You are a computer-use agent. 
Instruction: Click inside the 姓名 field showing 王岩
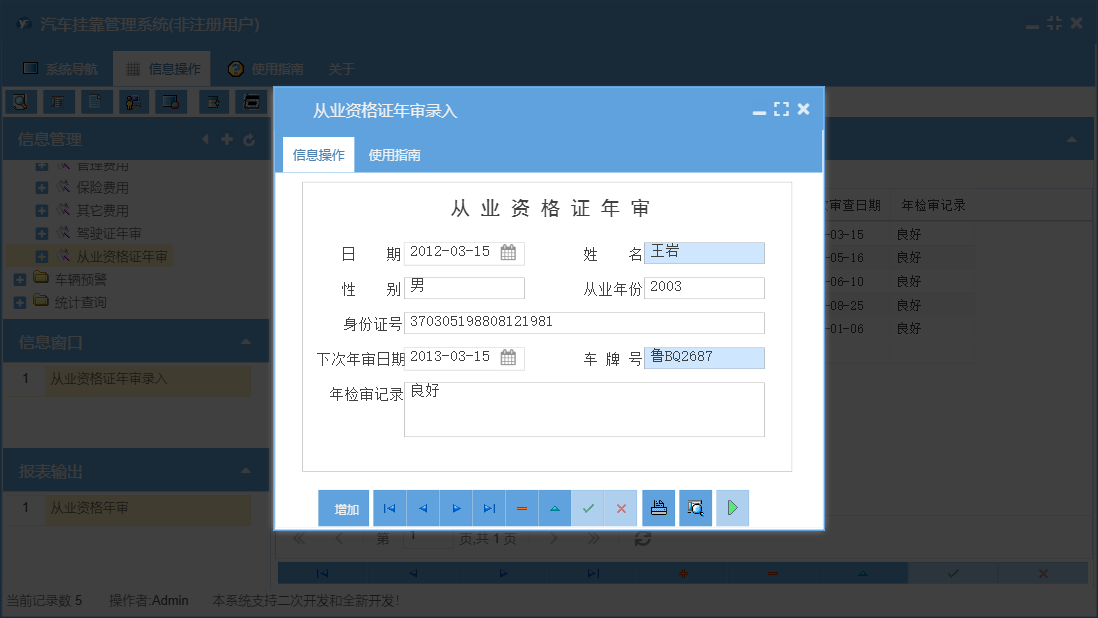point(705,253)
